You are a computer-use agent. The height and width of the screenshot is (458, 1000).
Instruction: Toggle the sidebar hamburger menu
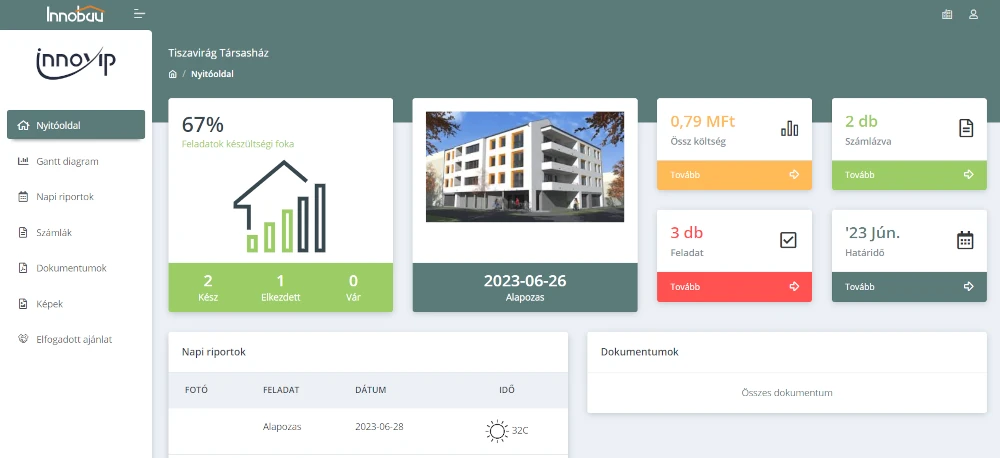(139, 14)
